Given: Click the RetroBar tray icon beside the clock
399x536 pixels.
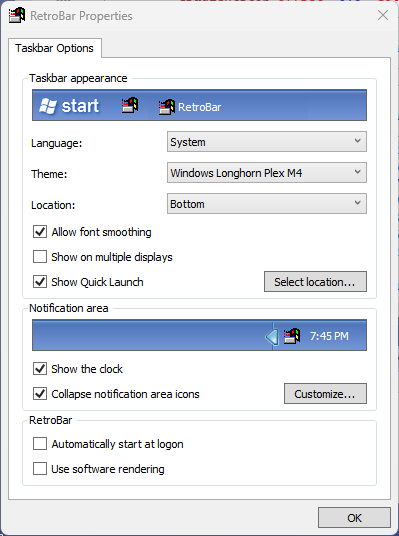Looking at the screenshot, I should coord(292,336).
